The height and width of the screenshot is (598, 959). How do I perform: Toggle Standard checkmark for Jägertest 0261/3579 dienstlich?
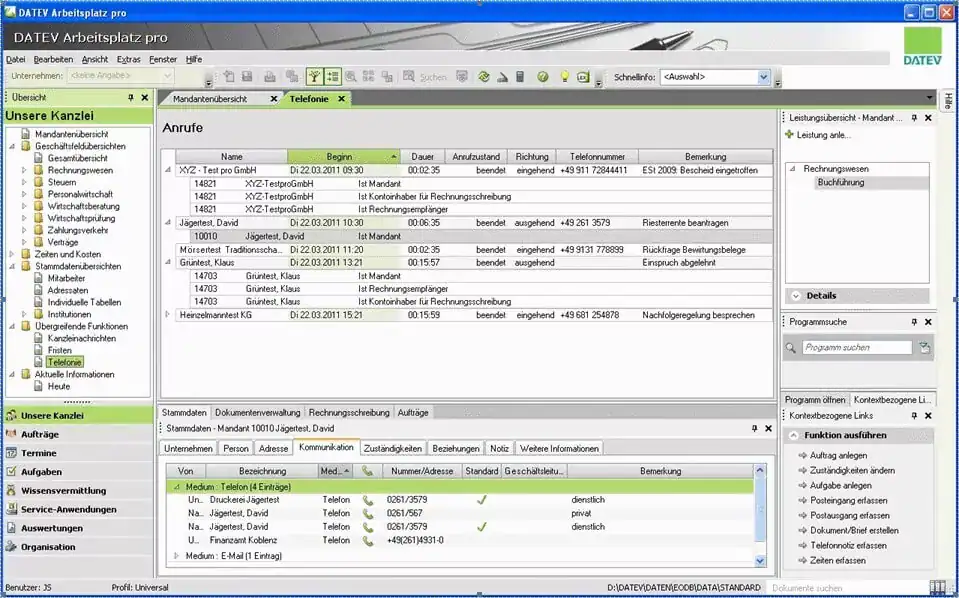coord(482,526)
